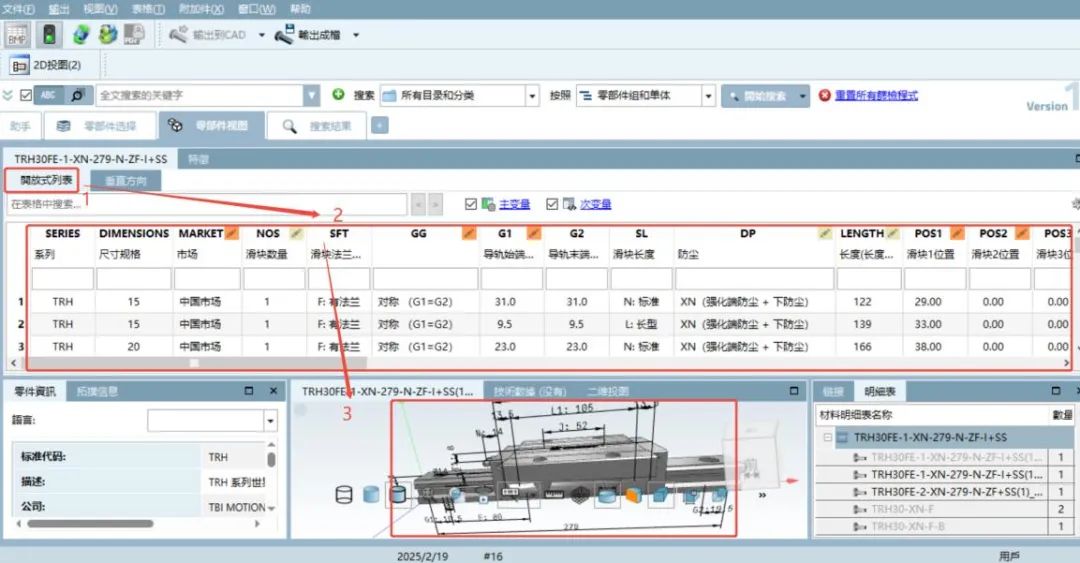
Task: Click the PDF data sheet icon
Action: click(x=134, y=34)
